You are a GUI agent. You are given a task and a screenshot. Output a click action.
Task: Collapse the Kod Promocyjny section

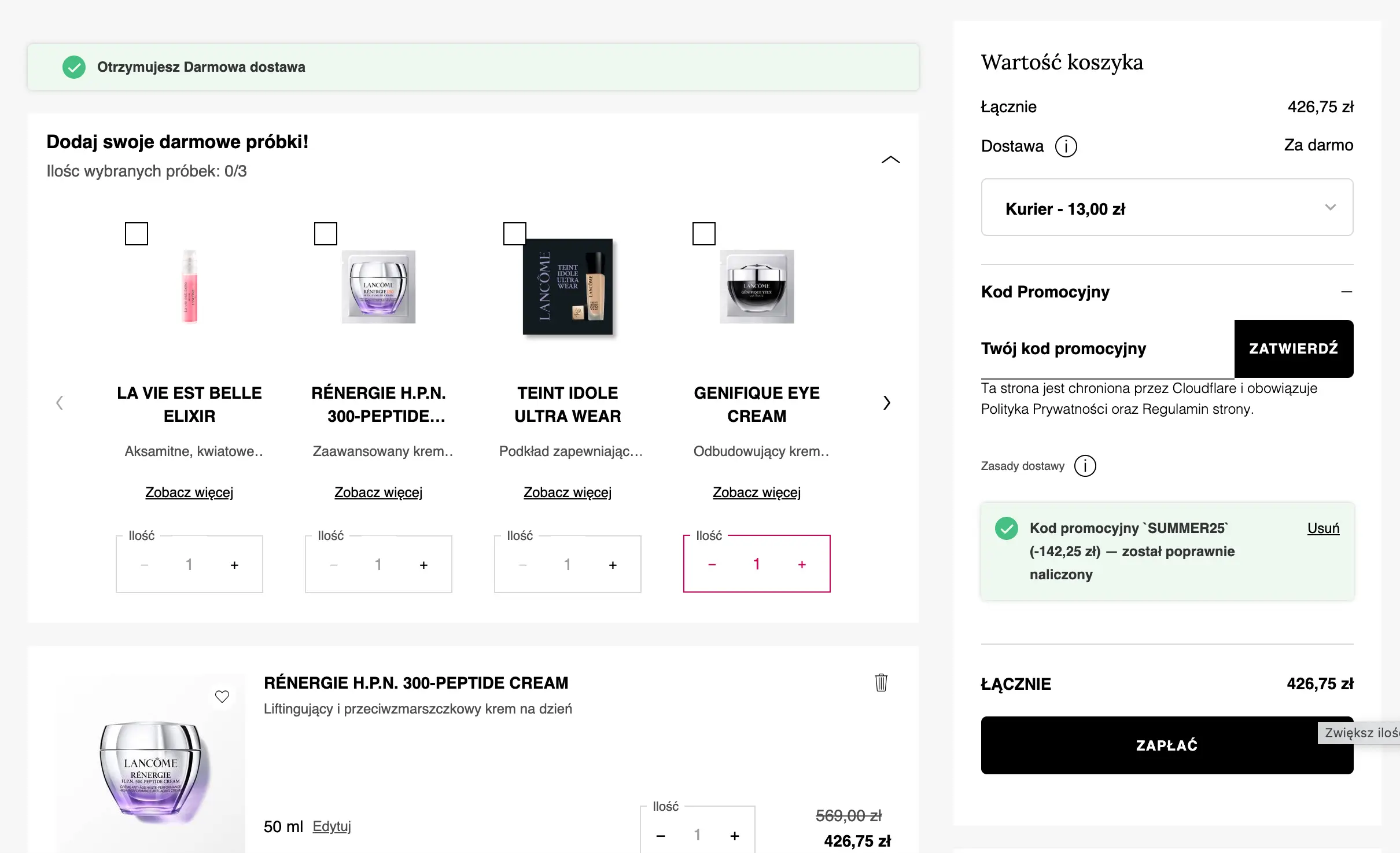tap(1347, 292)
